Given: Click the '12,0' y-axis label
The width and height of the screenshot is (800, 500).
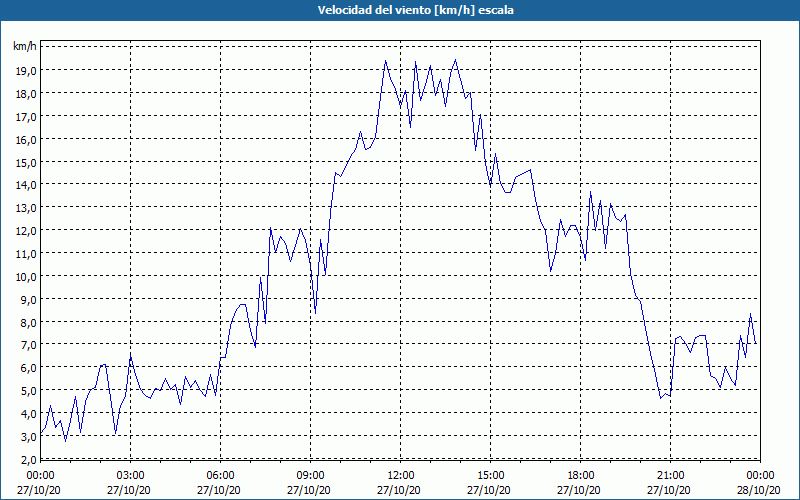Looking at the screenshot, I should [x=26, y=231].
